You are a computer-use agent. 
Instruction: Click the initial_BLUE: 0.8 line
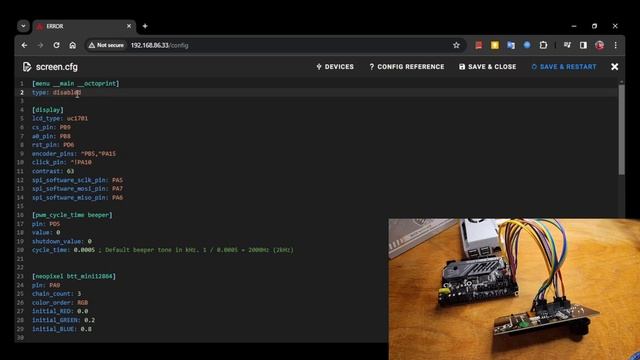pyautogui.click(x=62, y=329)
